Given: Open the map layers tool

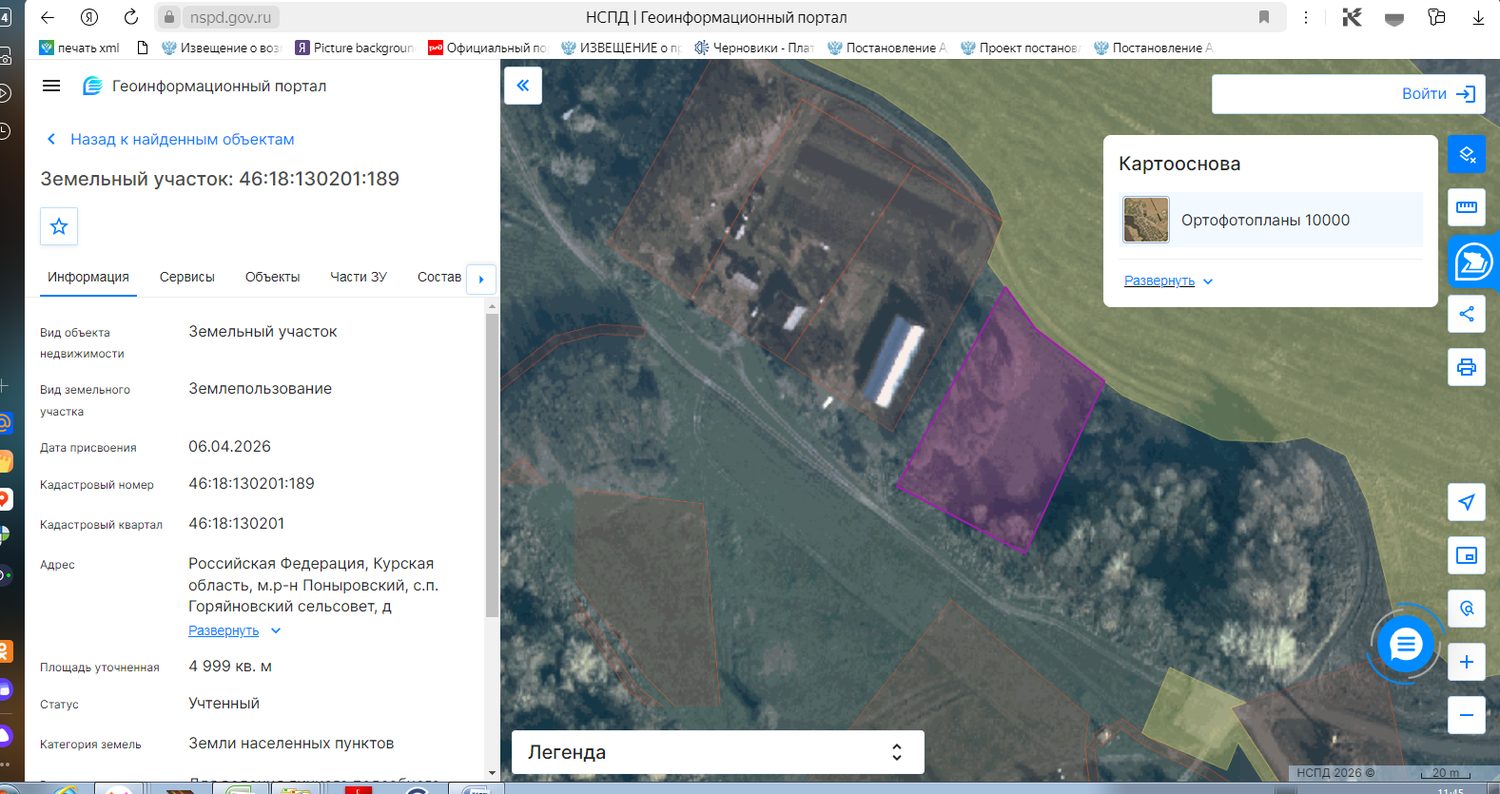Looking at the screenshot, I should (x=1467, y=154).
